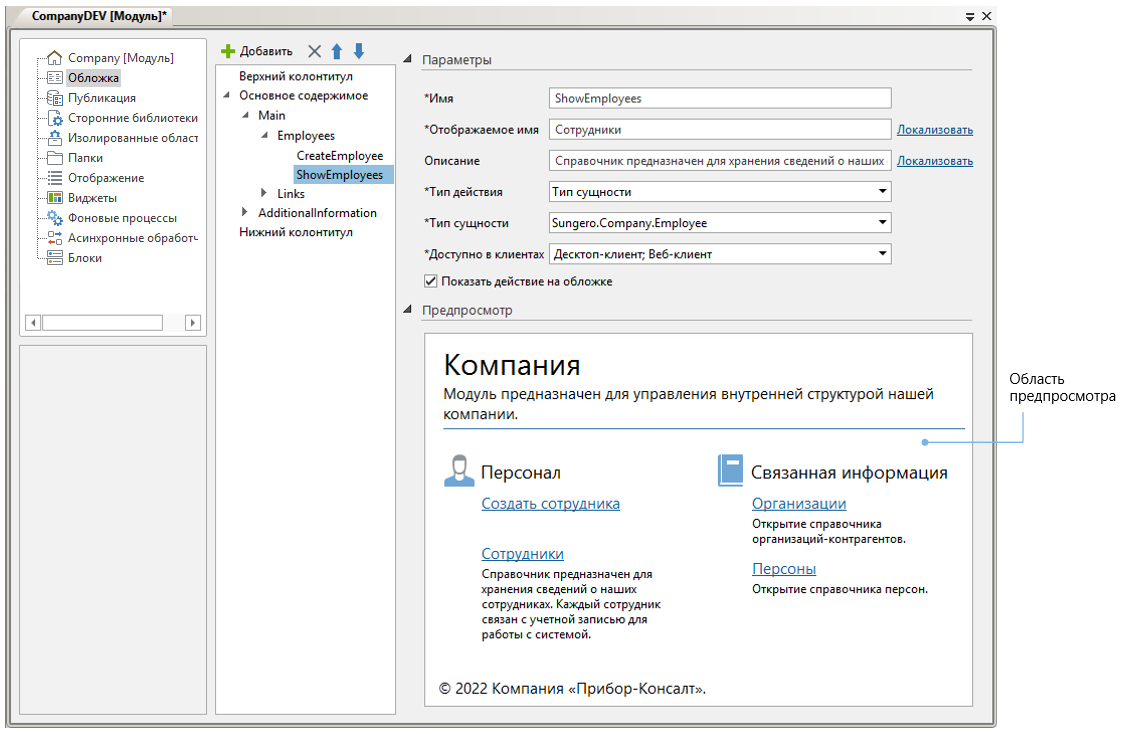Click the move up arrow icon
The width and height of the screenshot is (1122, 734).
[x=337, y=52]
